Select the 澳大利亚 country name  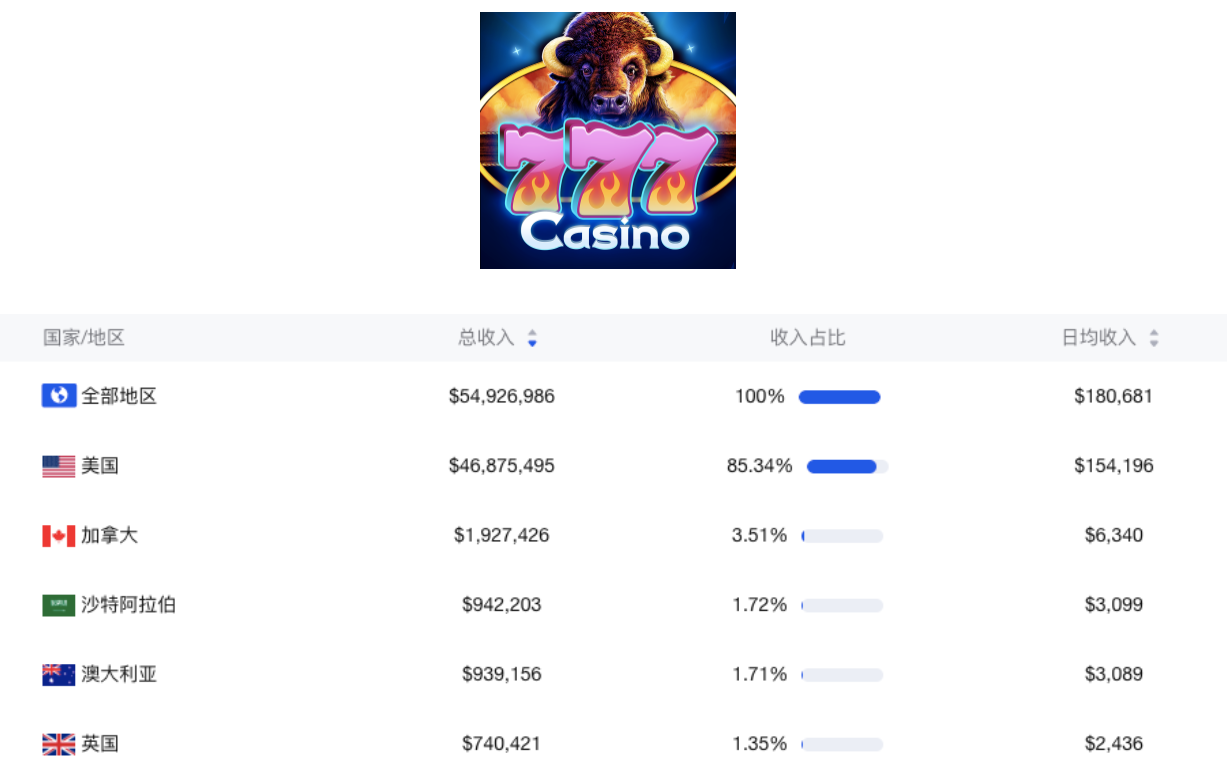pyautogui.click(x=119, y=675)
